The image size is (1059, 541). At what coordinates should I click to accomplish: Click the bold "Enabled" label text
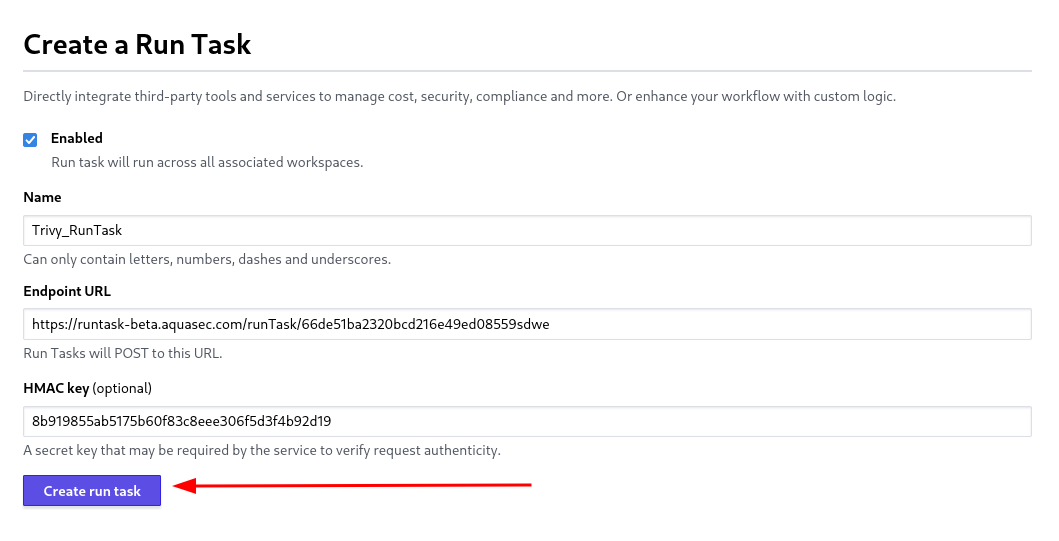click(x=77, y=138)
